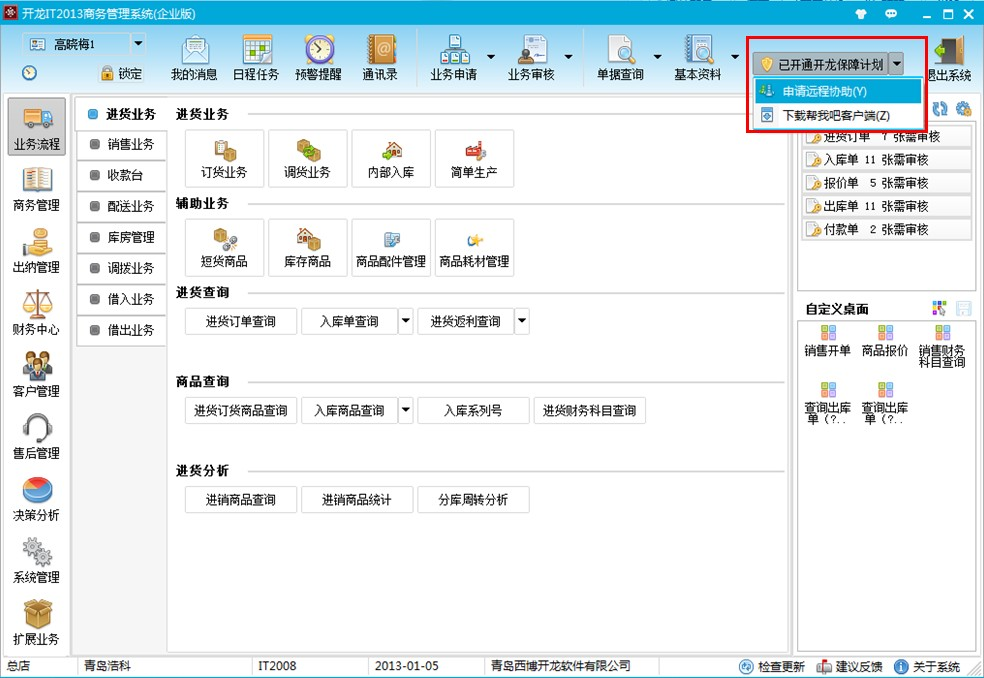Expand the 基本资料 dropdown arrow
Screen dimensions: 984x678
point(735,57)
